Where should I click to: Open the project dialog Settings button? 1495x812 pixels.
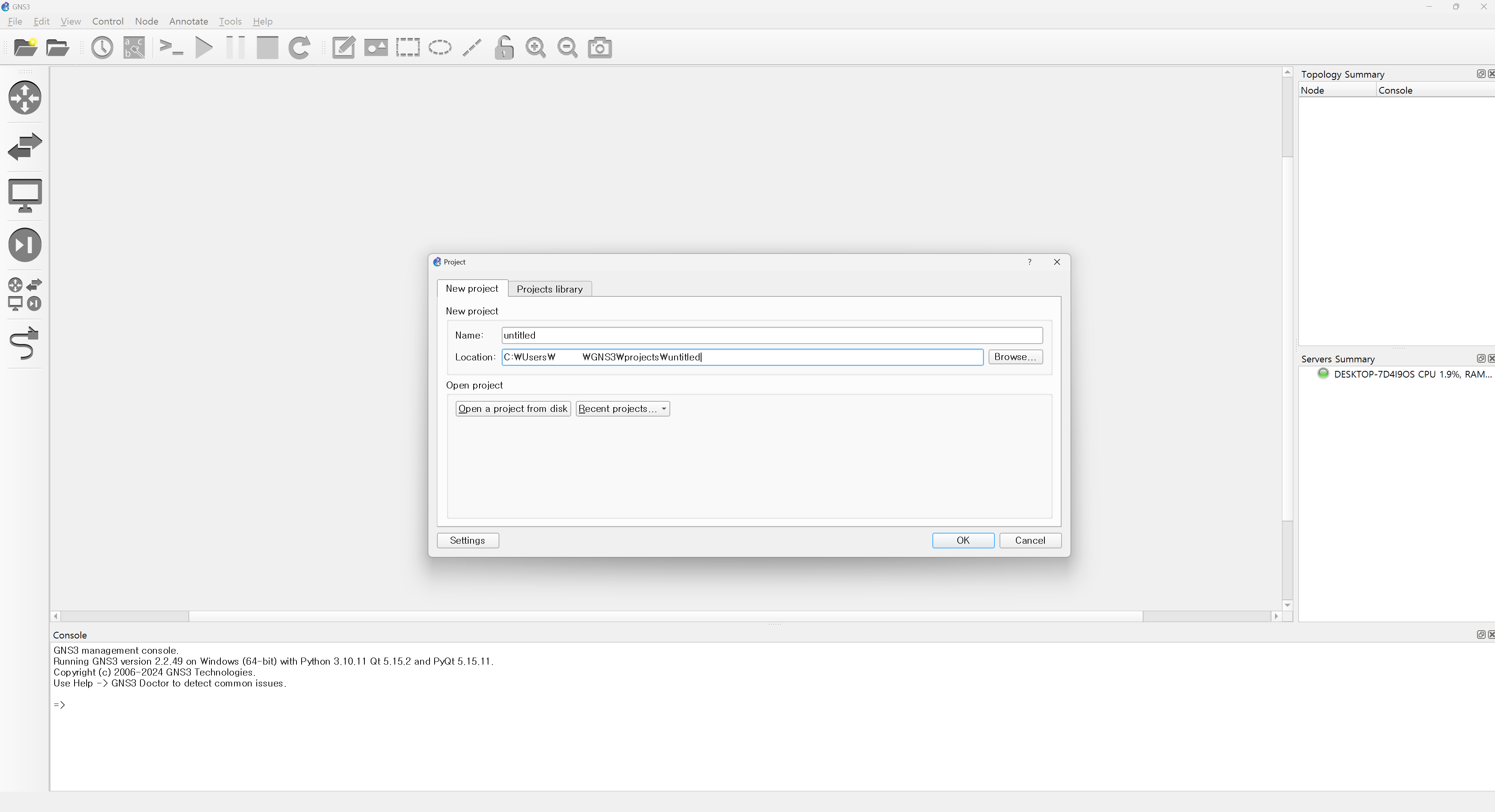tap(467, 541)
